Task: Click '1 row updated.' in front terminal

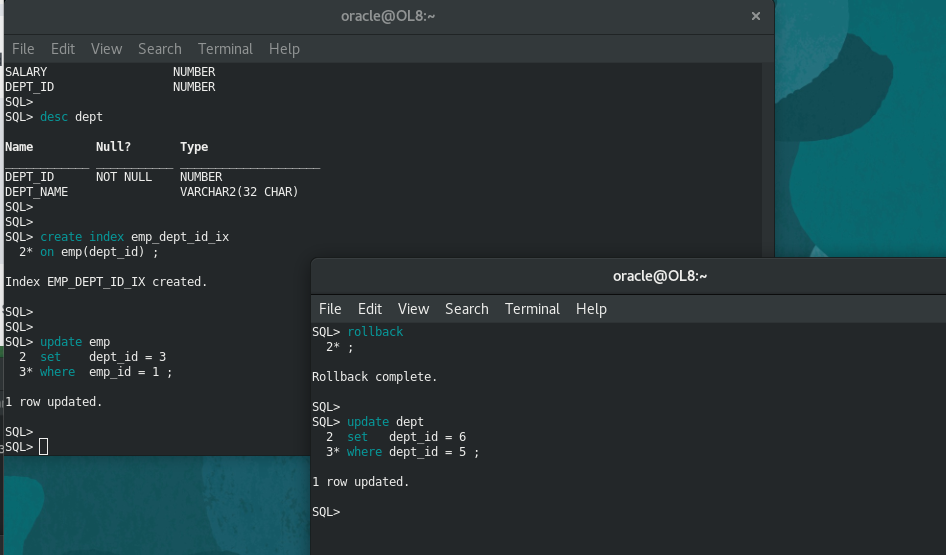Action: pos(361,482)
